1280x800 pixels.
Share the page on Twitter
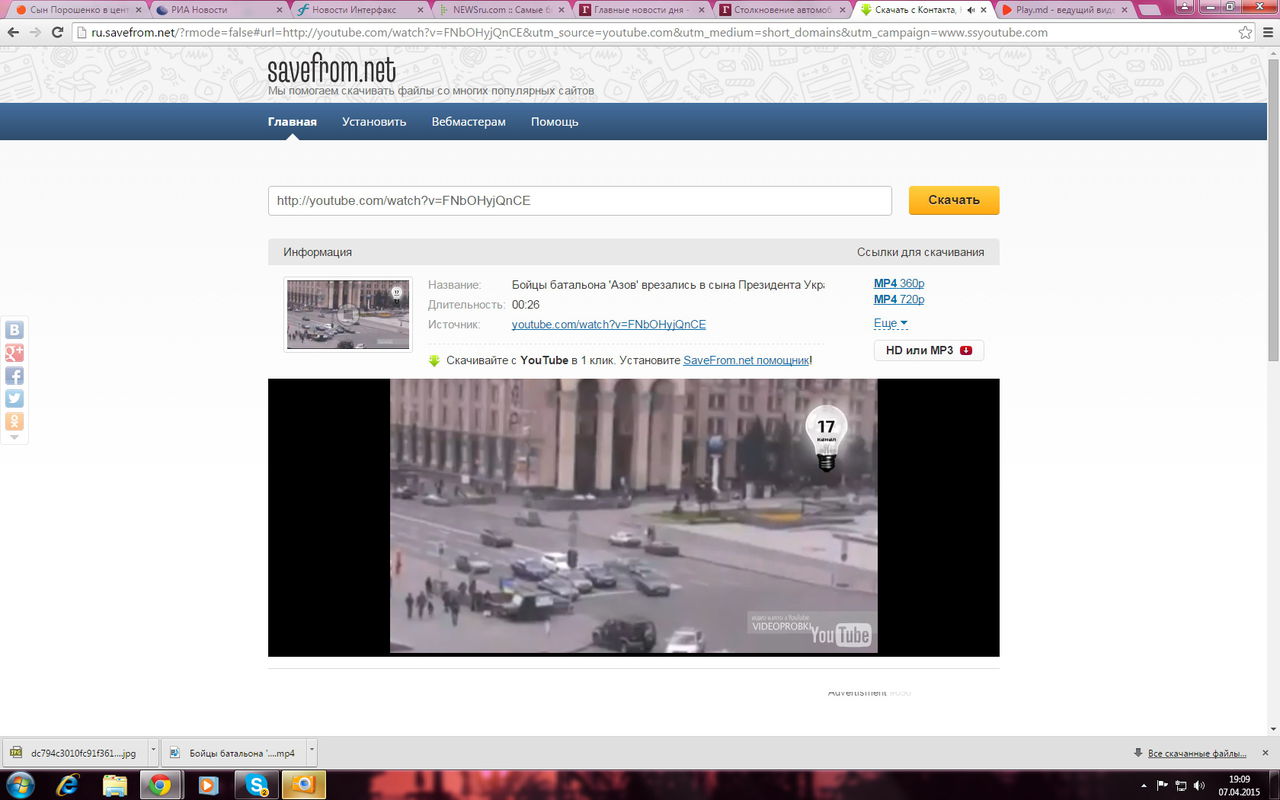pyautogui.click(x=14, y=399)
